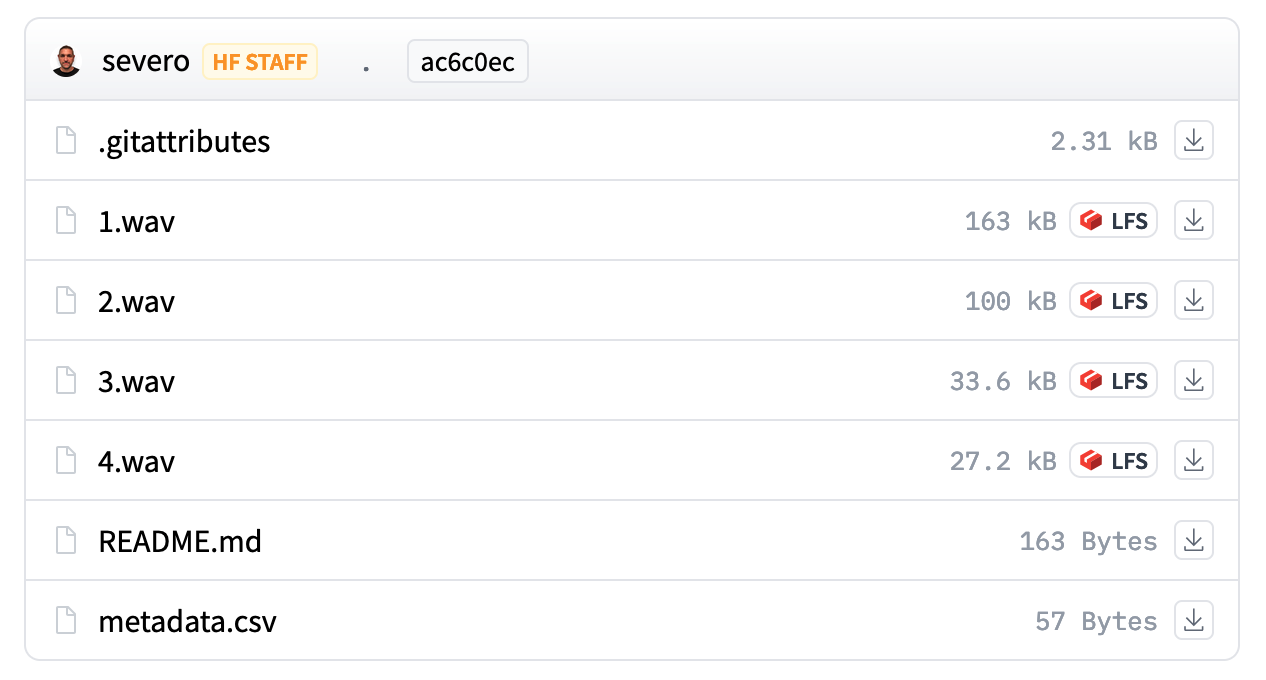This screenshot has height=680, width=1266.
Task: Click severo's avatar picture
Action: pyautogui.click(x=66, y=62)
